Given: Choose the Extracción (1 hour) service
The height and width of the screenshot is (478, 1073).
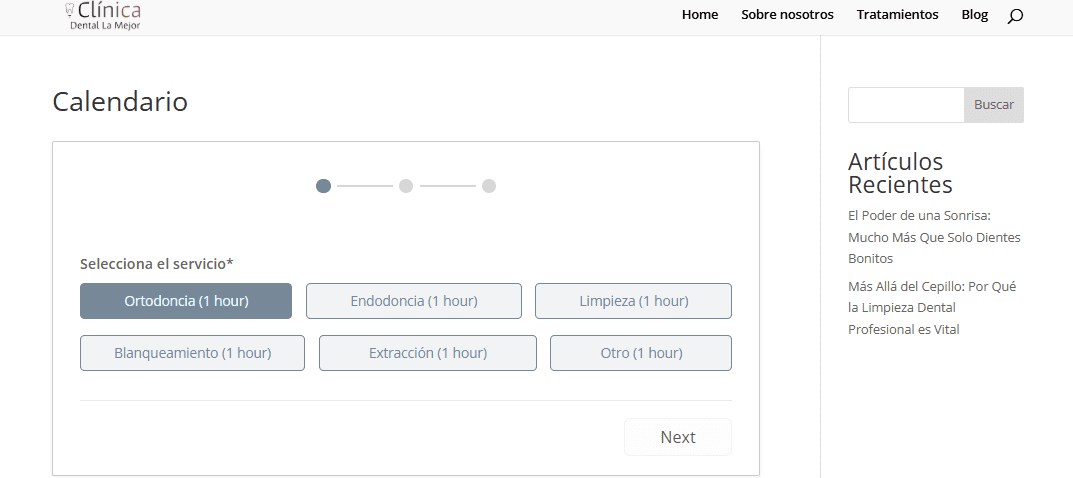Looking at the screenshot, I should (428, 353).
